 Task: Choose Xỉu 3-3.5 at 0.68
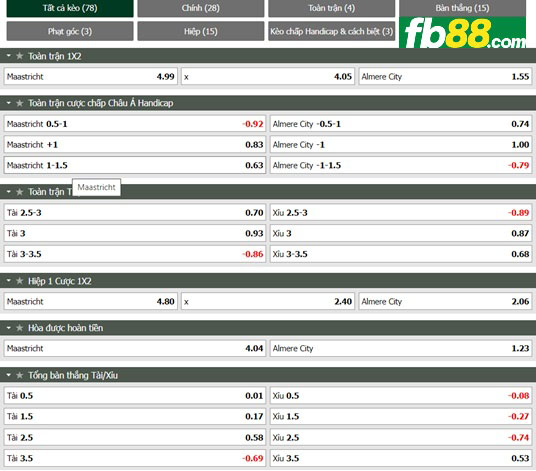[x=401, y=254]
